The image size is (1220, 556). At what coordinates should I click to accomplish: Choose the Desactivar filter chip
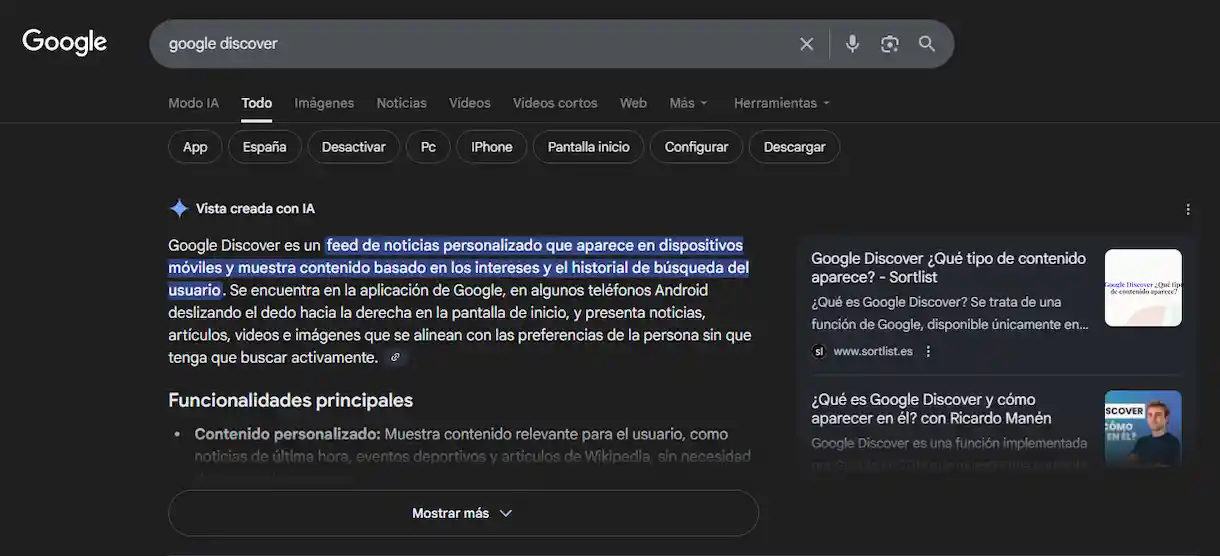click(353, 147)
